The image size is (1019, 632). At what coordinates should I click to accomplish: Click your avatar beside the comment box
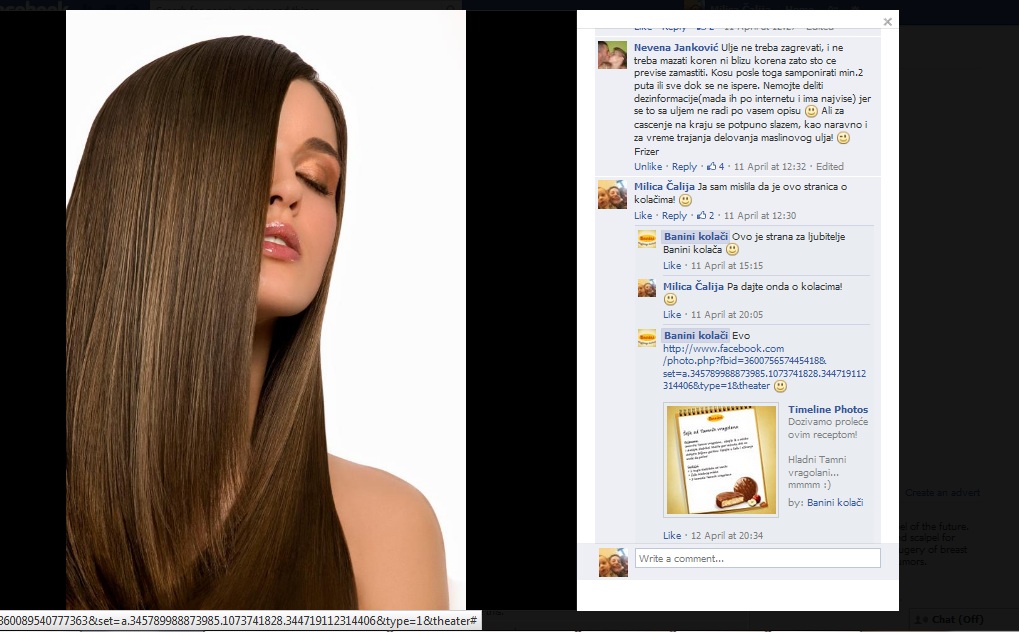click(x=612, y=562)
